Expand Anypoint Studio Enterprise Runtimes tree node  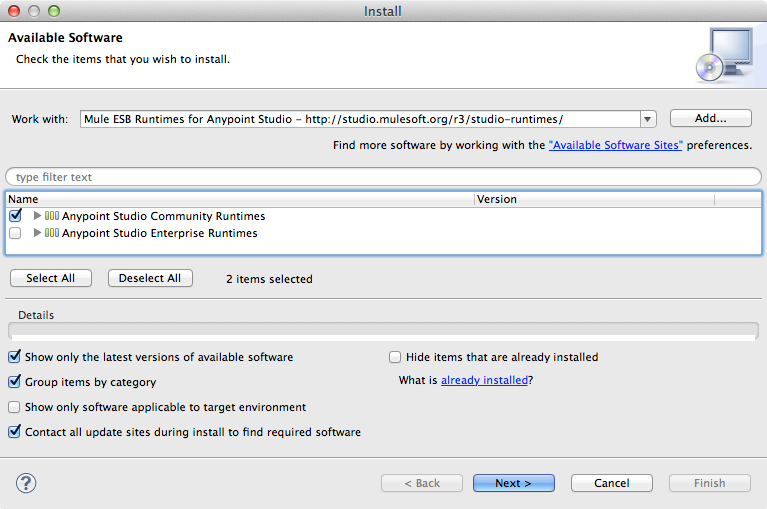click(x=38, y=233)
